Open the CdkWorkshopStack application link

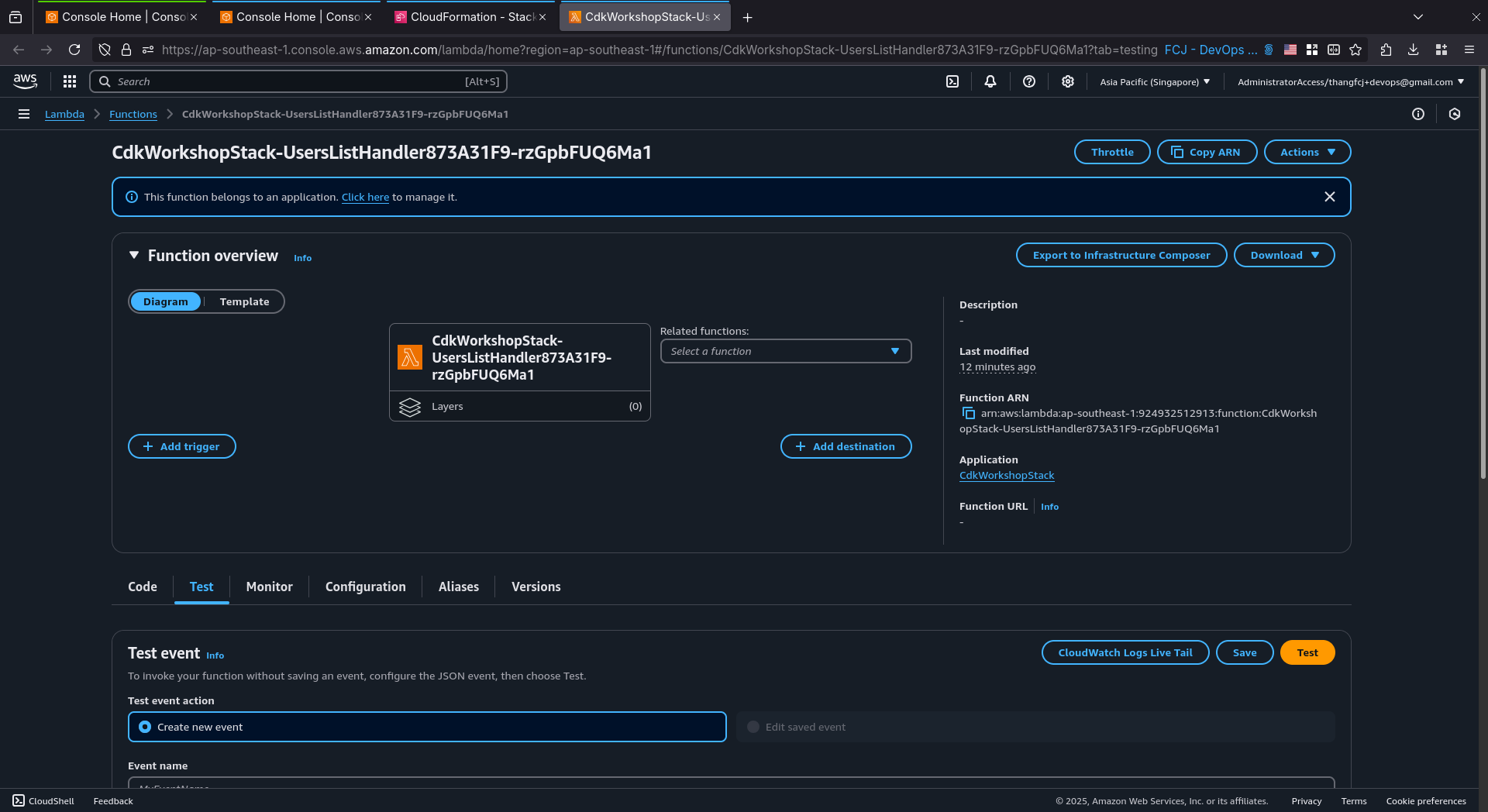(1007, 475)
